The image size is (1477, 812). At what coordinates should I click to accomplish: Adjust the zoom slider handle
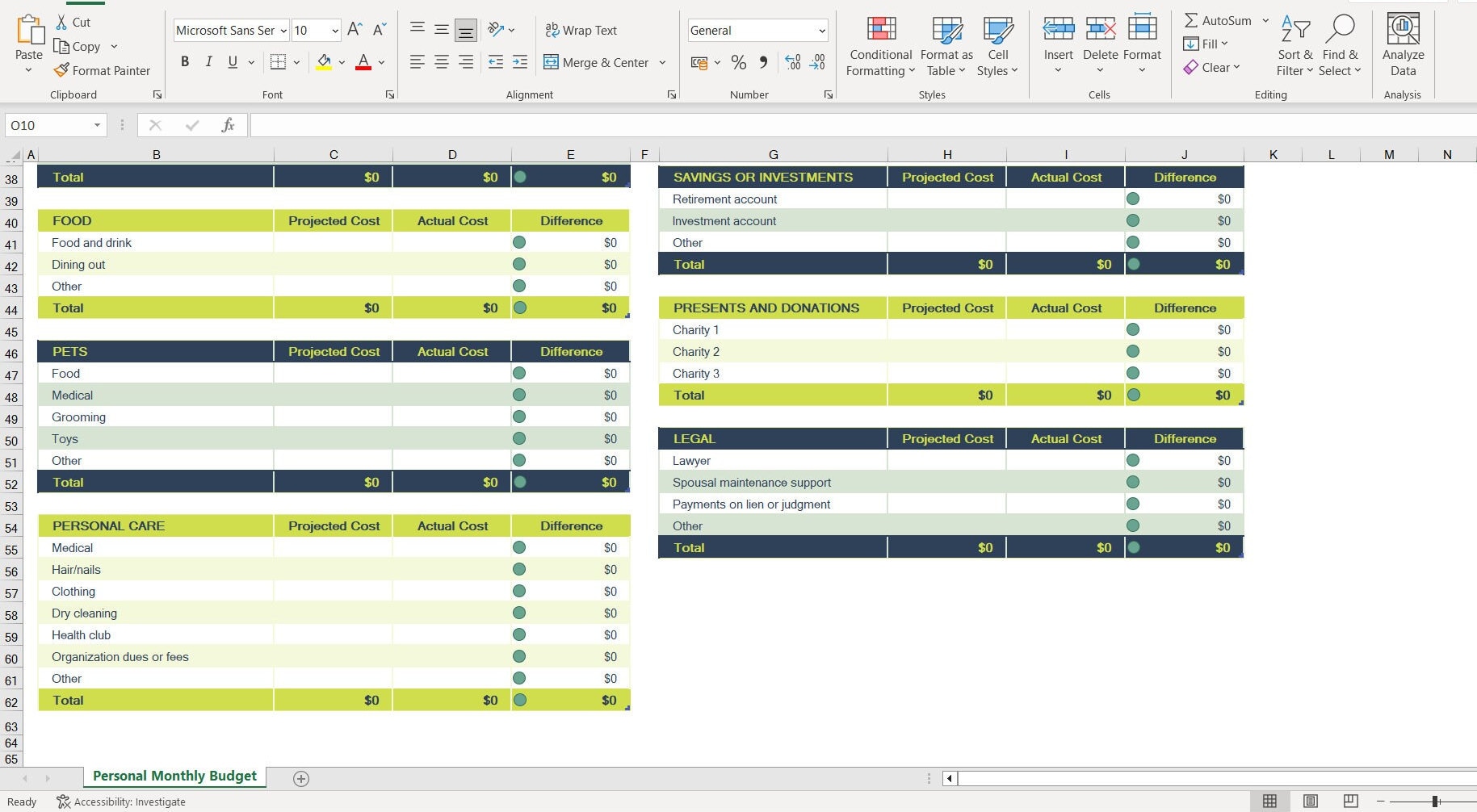pos(1435,801)
